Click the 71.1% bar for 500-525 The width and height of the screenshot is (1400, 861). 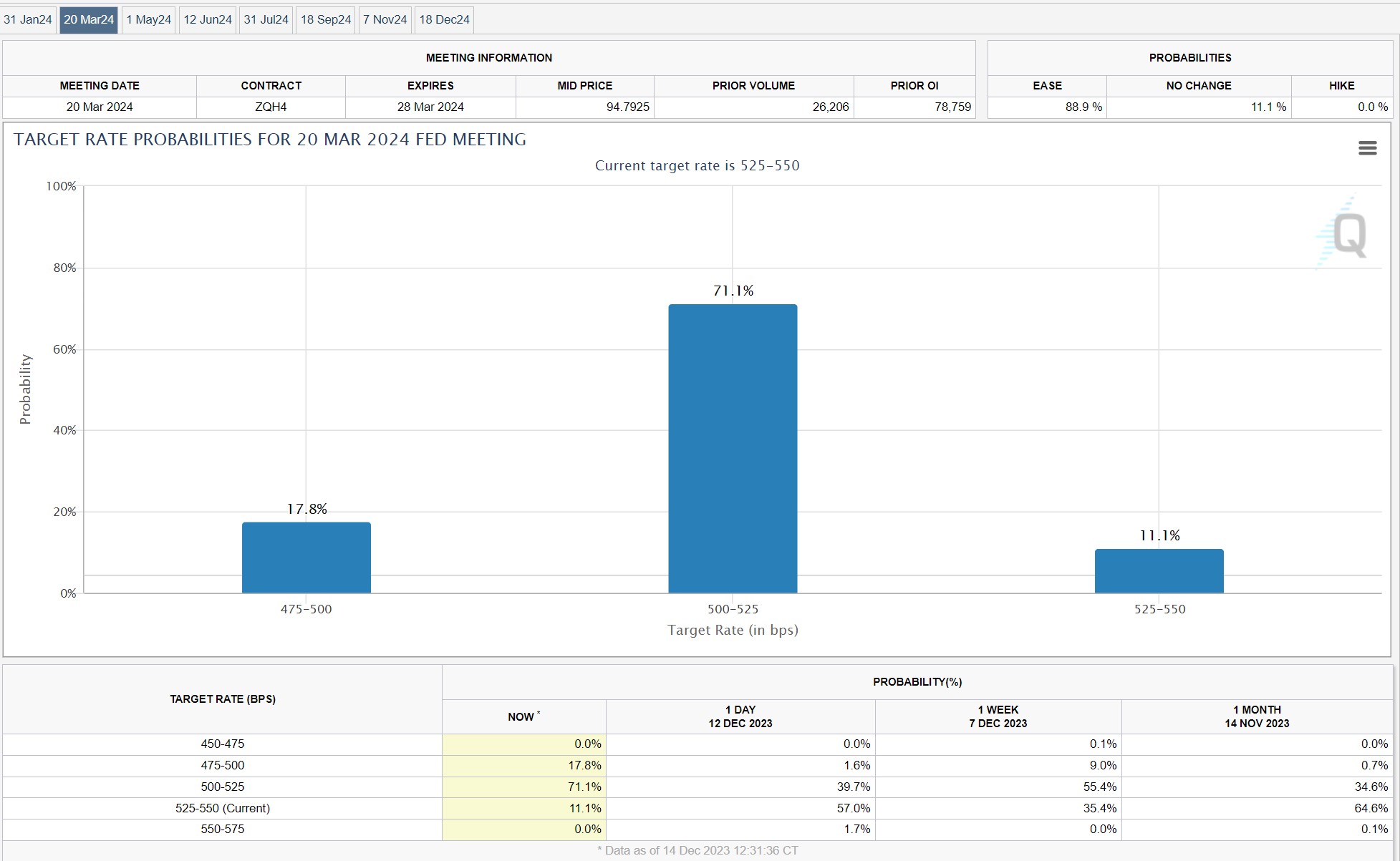733,449
